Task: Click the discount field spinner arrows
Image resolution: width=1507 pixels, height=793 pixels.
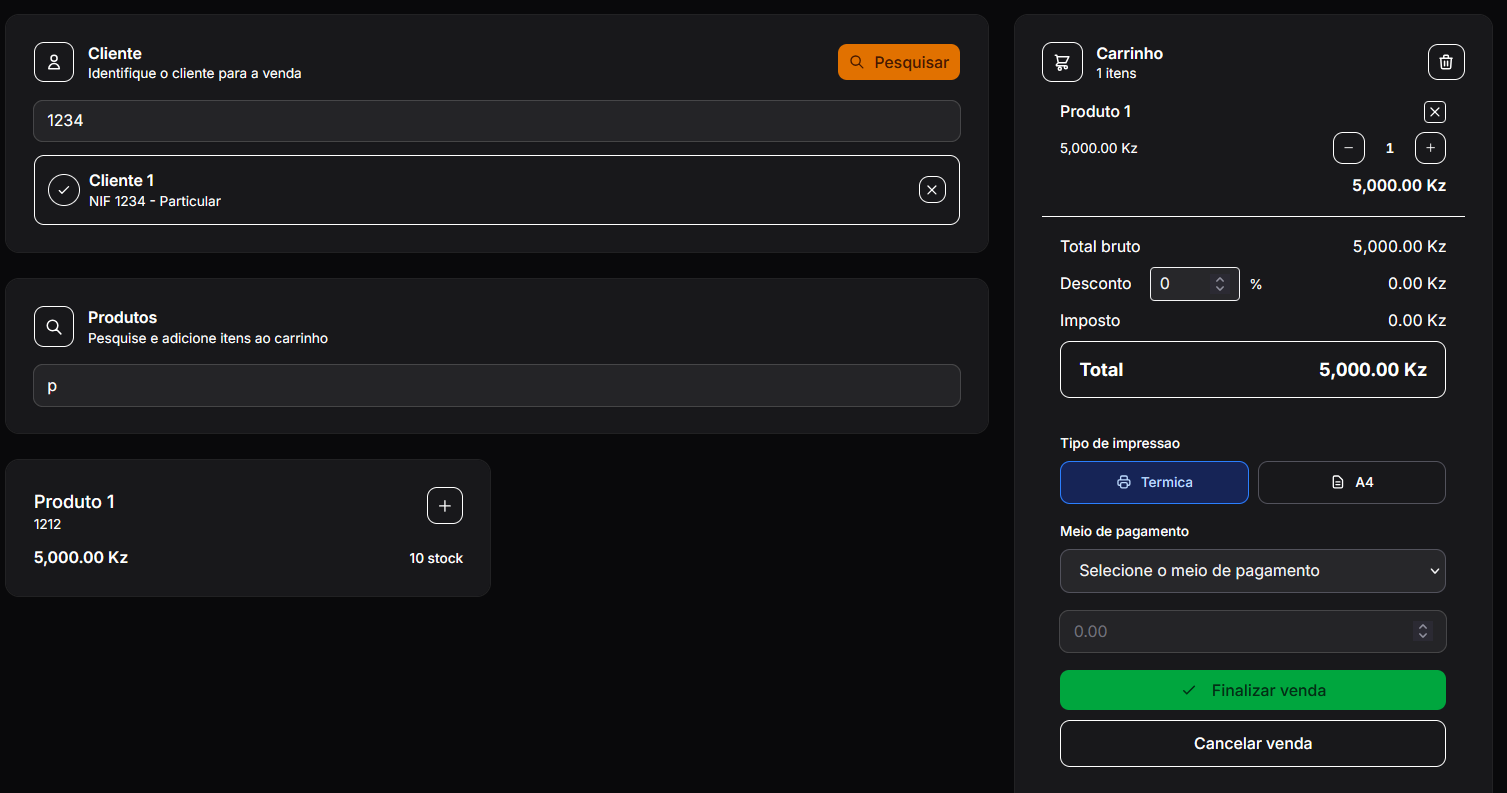Action: (1220, 284)
